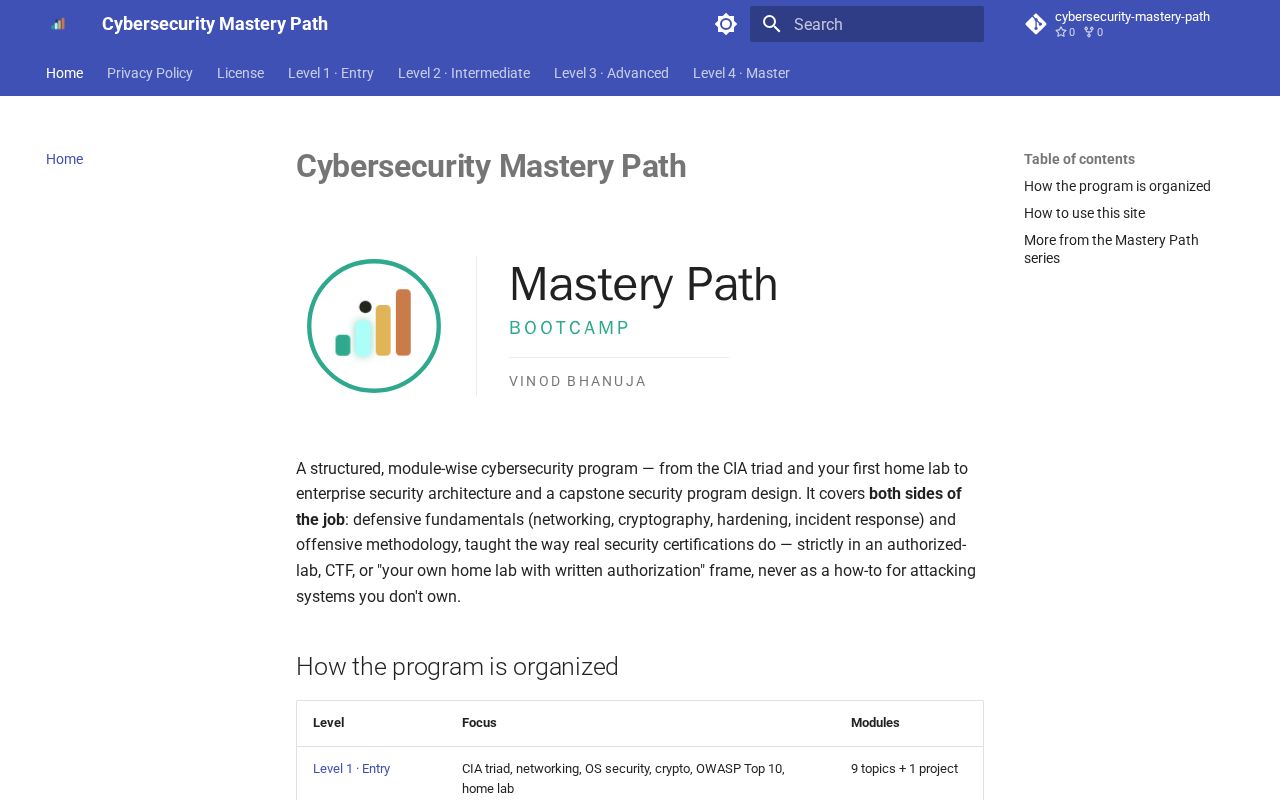The height and width of the screenshot is (800, 1280).
Task: Focus the Search input field
Action: 867,24
